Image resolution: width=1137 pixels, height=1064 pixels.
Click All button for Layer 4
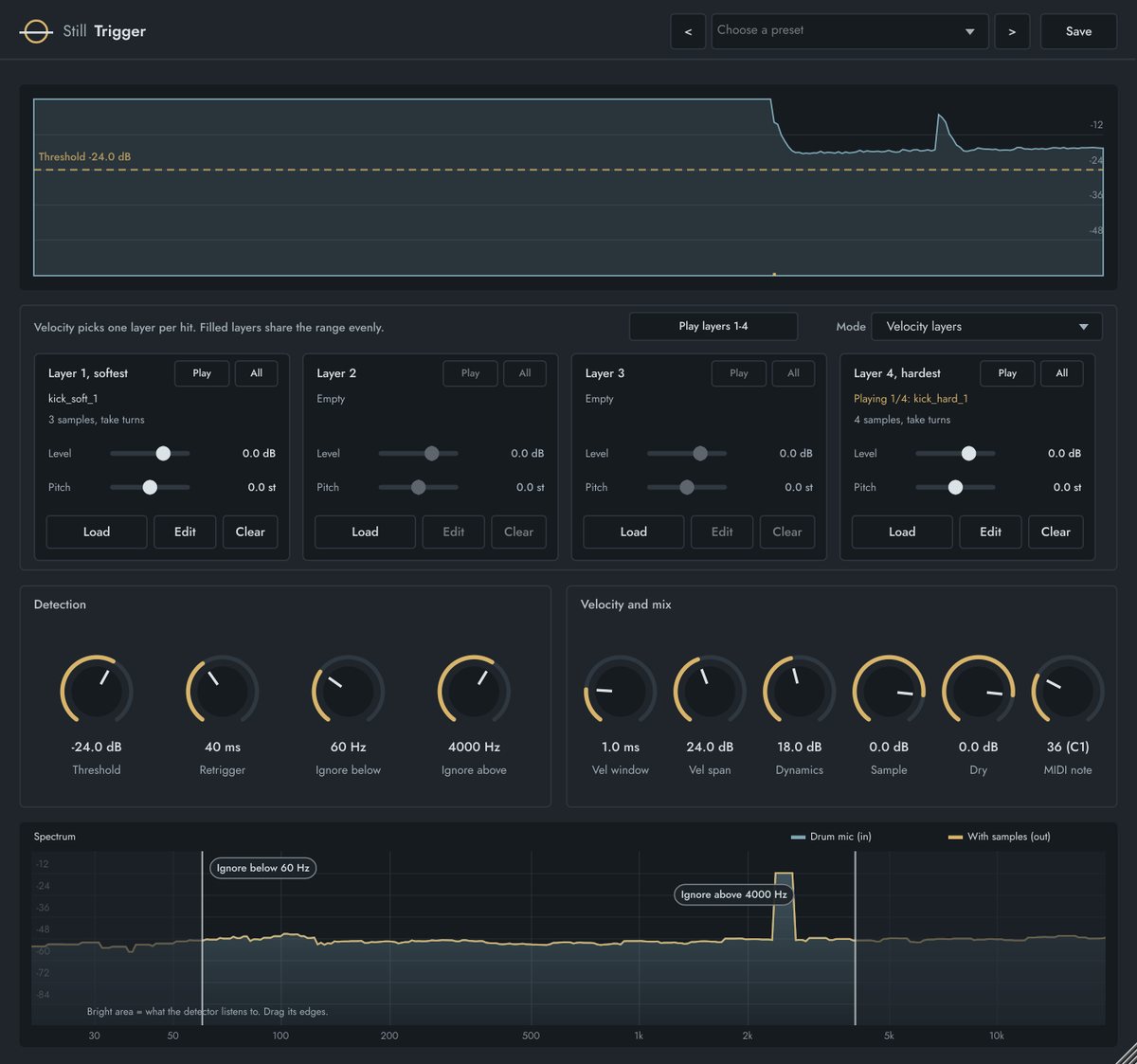click(1062, 373)
